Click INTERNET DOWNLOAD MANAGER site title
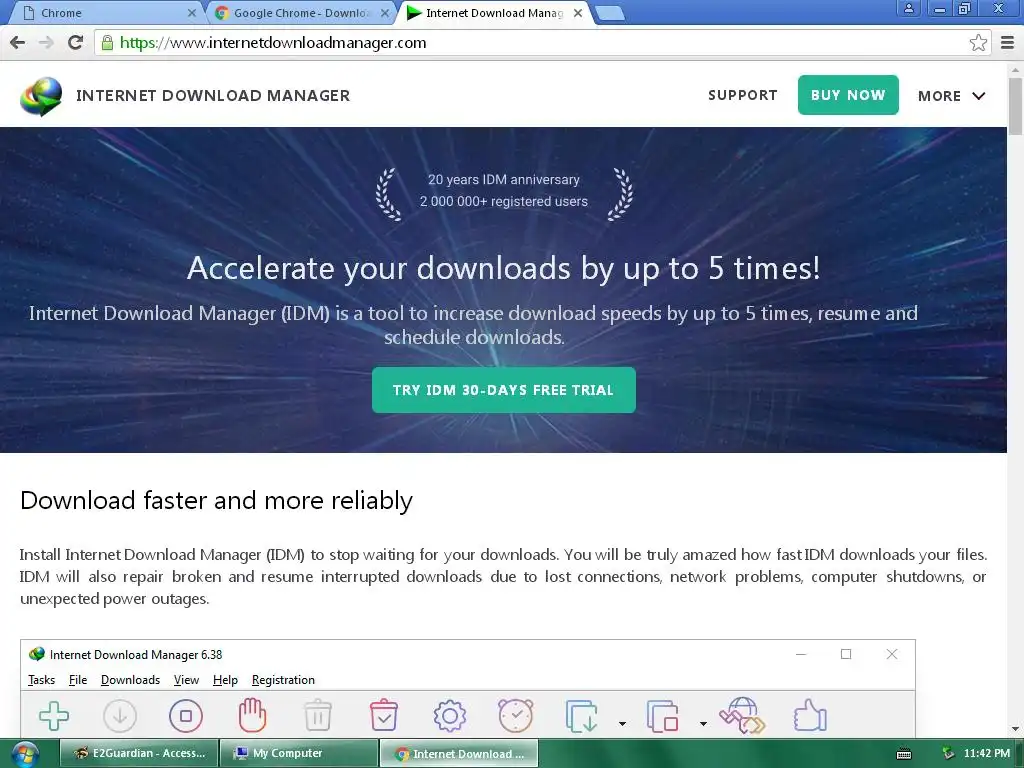Image resolution: width=1024 pixels, height=768 pixels. [213, 95]
